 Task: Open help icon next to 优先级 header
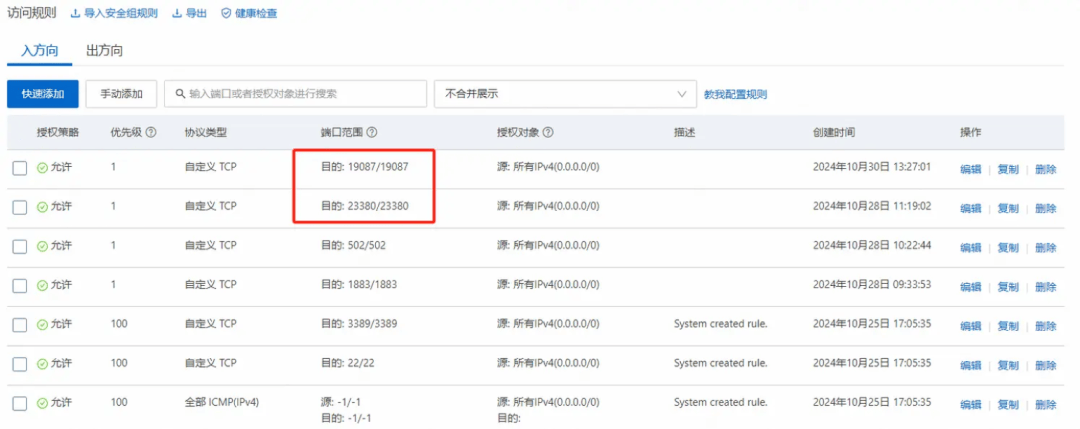pyautogui.click(x=151, y=132)
